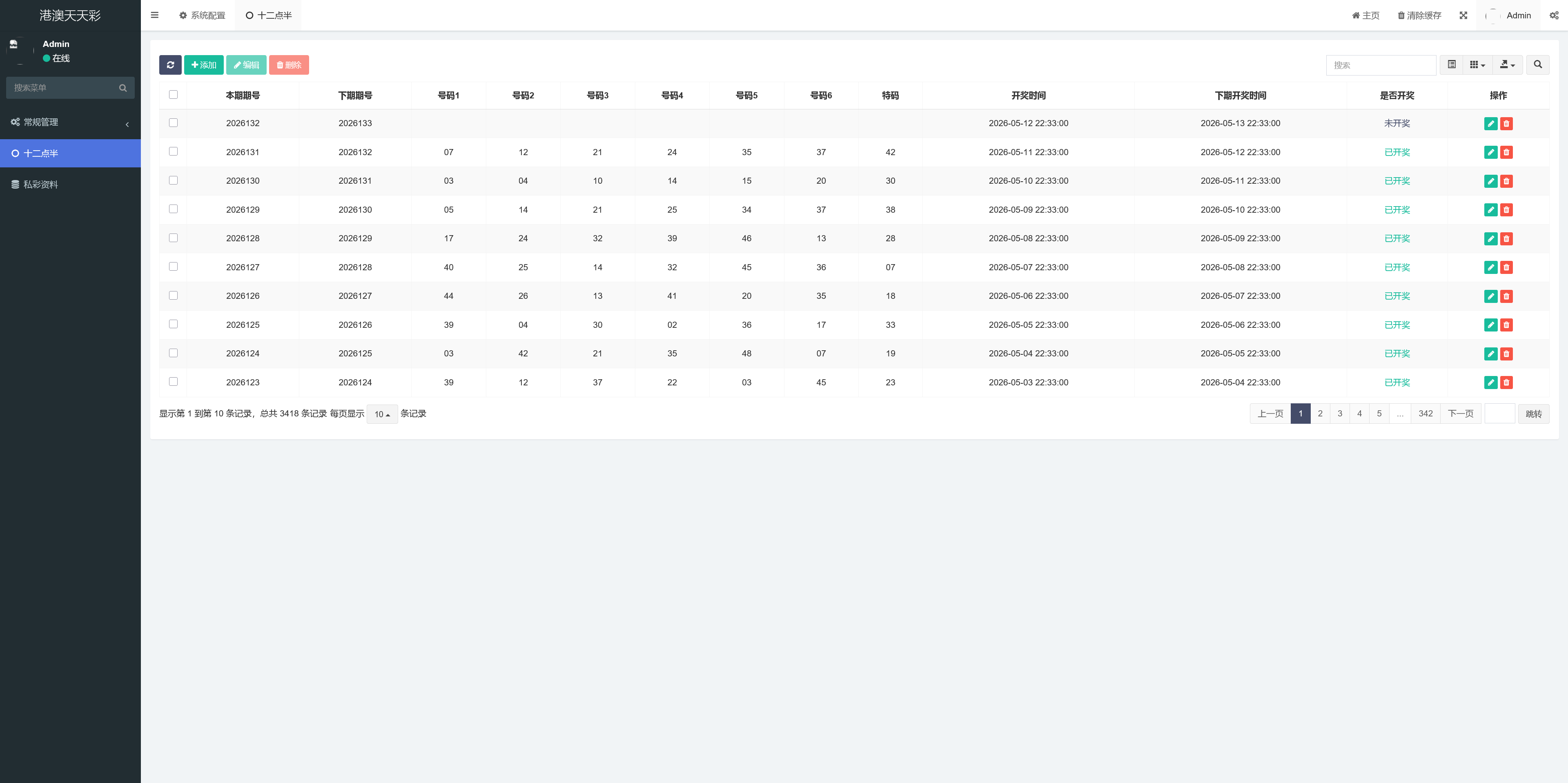Delete row 2026126 with the red trash
The width and height of the screenshot is (1568, 783).
click(x=1506, y=296)
